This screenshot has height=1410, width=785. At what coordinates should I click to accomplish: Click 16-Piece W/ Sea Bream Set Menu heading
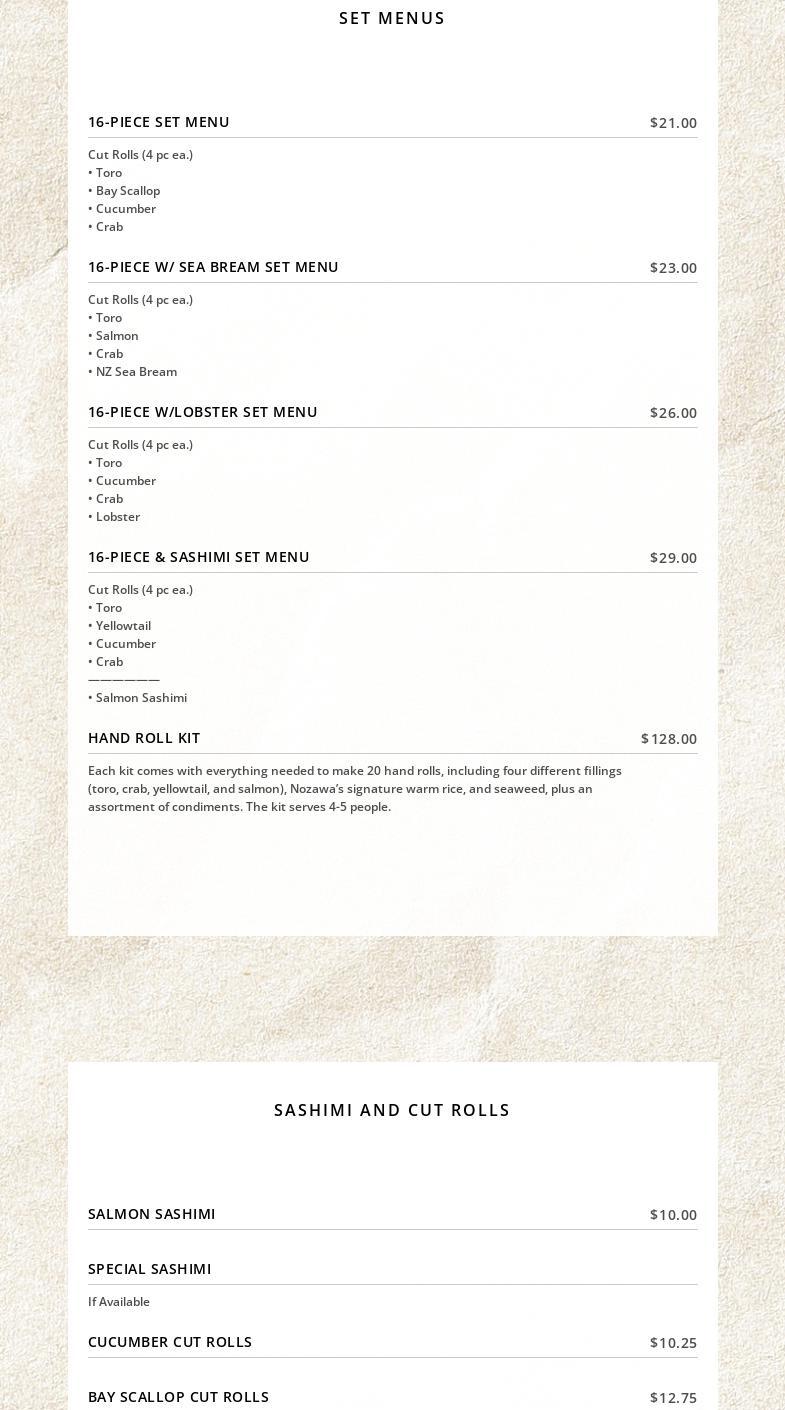[213, 267]
